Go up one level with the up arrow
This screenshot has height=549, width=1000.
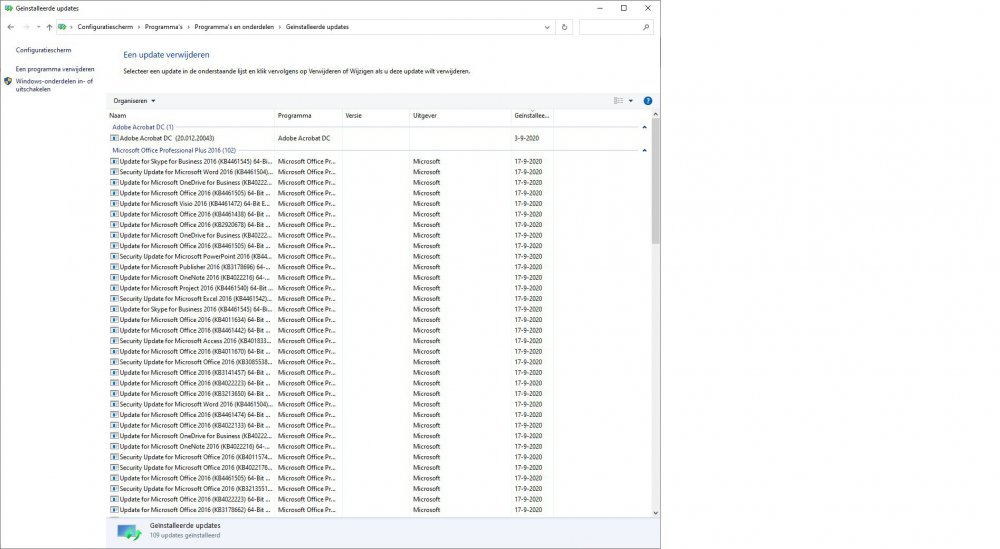(x=49, y=27)
